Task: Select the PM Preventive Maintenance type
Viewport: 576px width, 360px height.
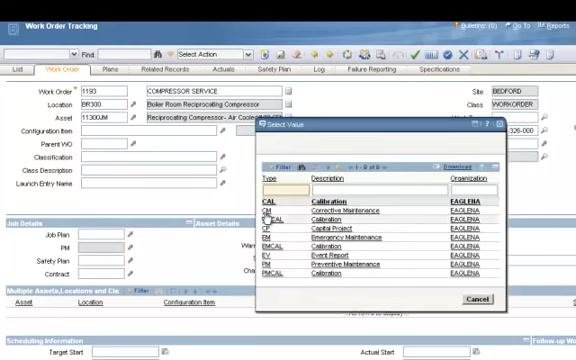Action: click(266, 264)
